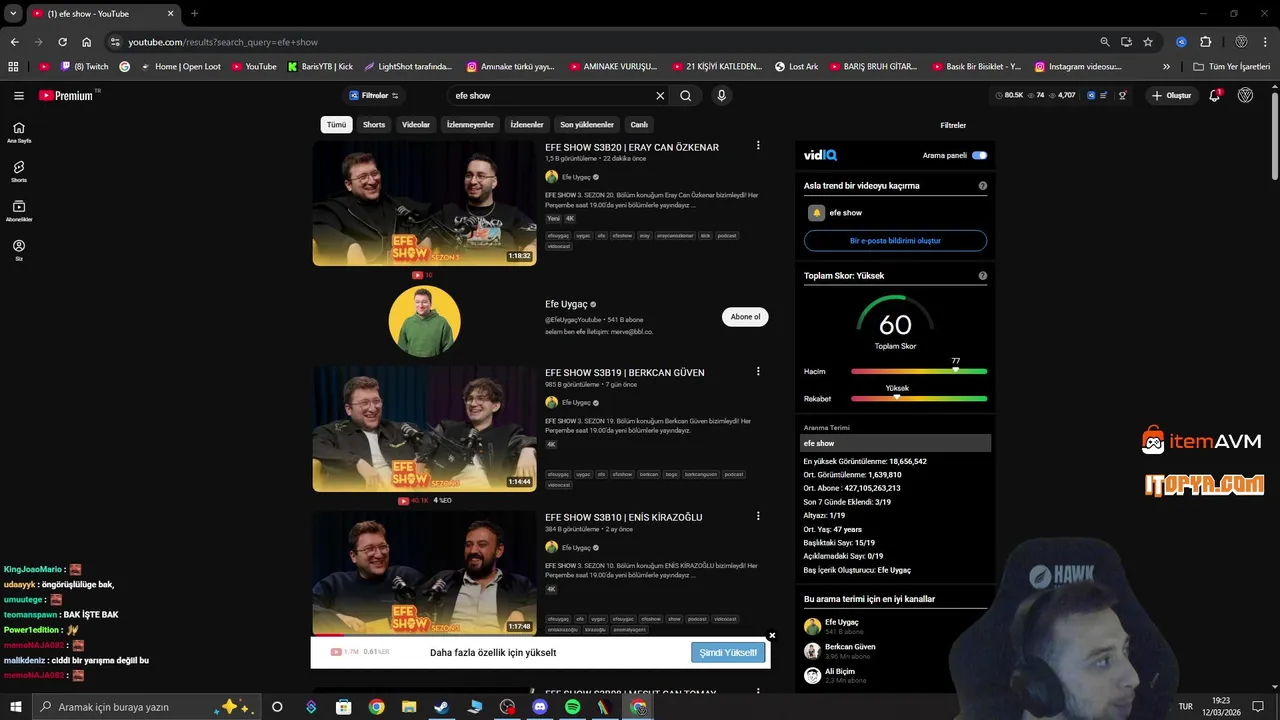Open Chrome extensions puzzle icon
Screen dimensions: 1280x720
click(x=1205, y=42)
